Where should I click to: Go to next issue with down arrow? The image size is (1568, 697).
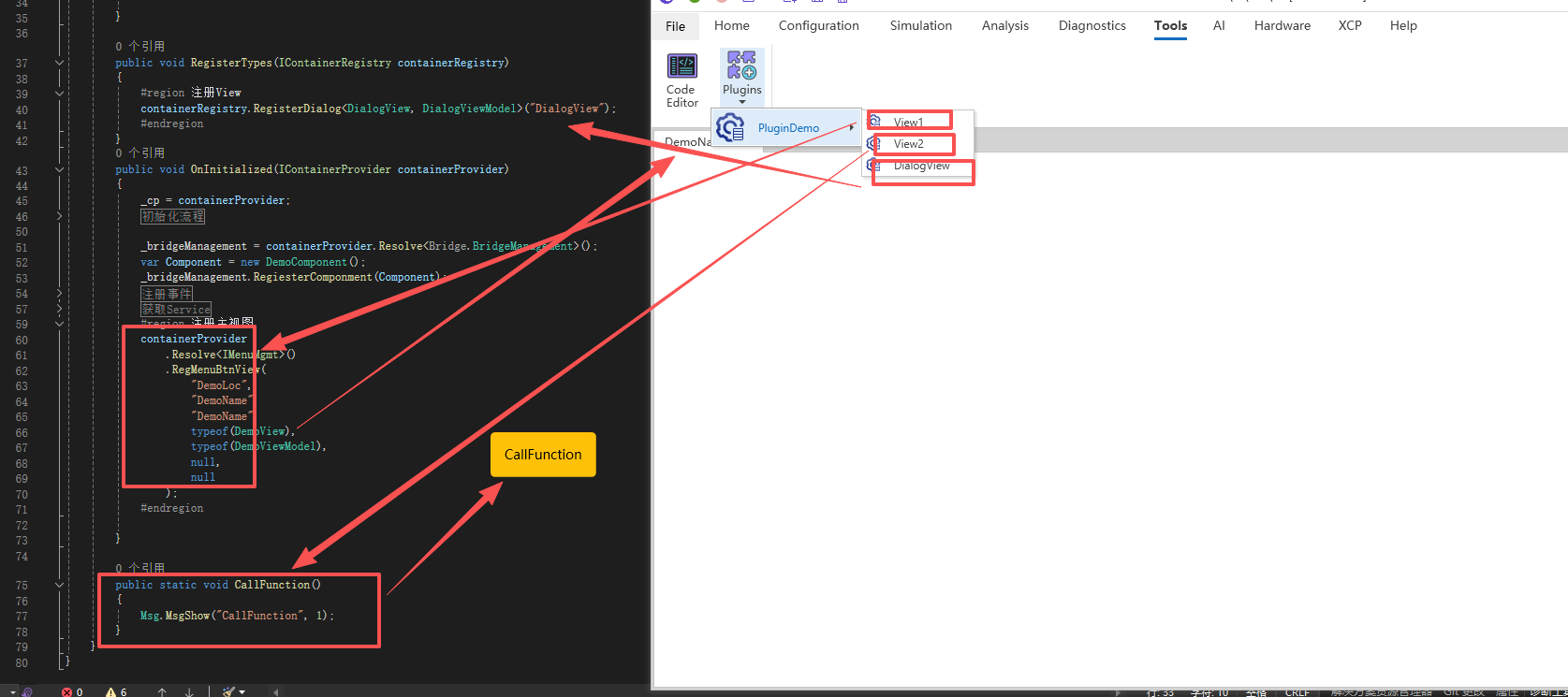pos(189,692)
